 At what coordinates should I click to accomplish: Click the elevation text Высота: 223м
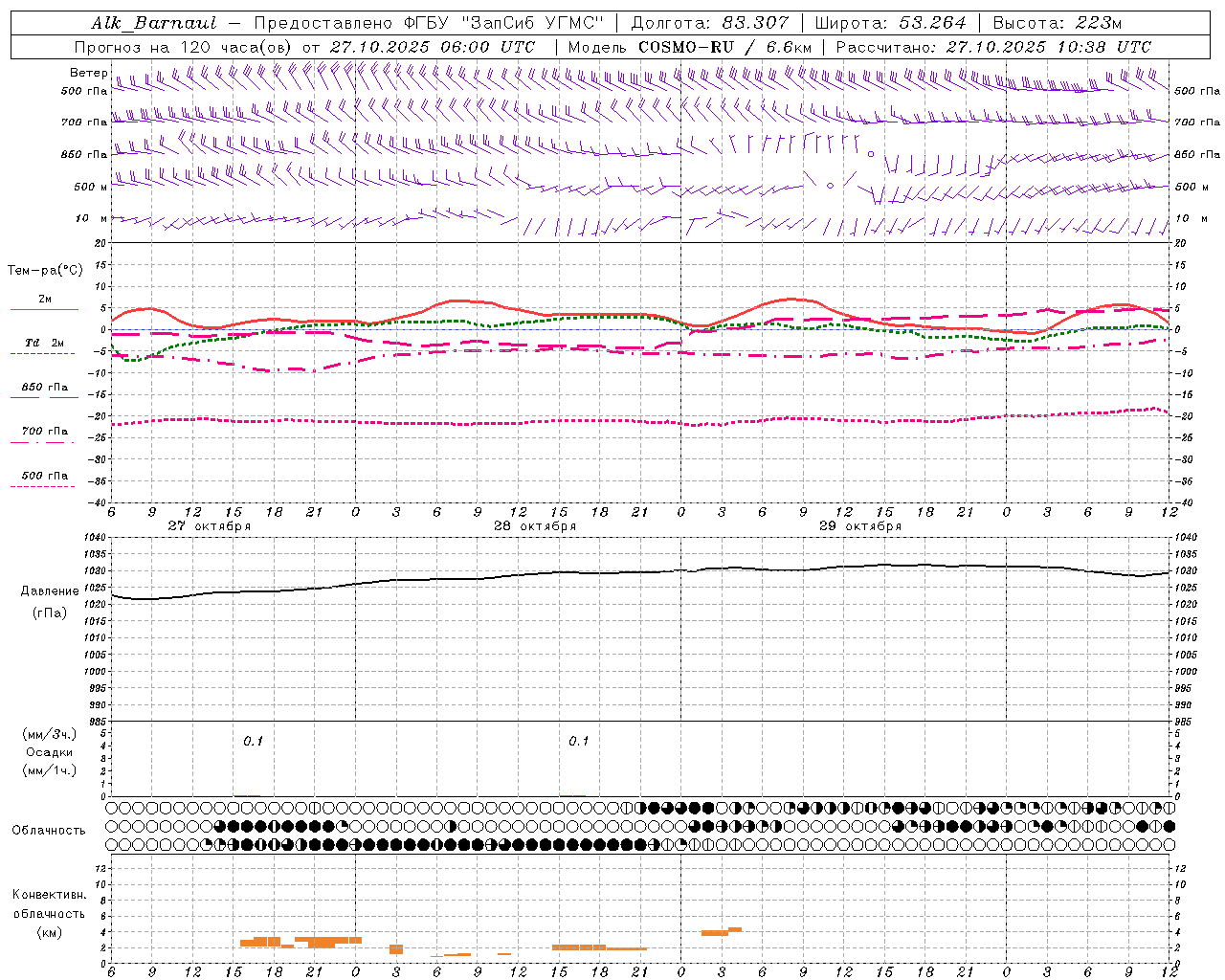(1058, 23)
